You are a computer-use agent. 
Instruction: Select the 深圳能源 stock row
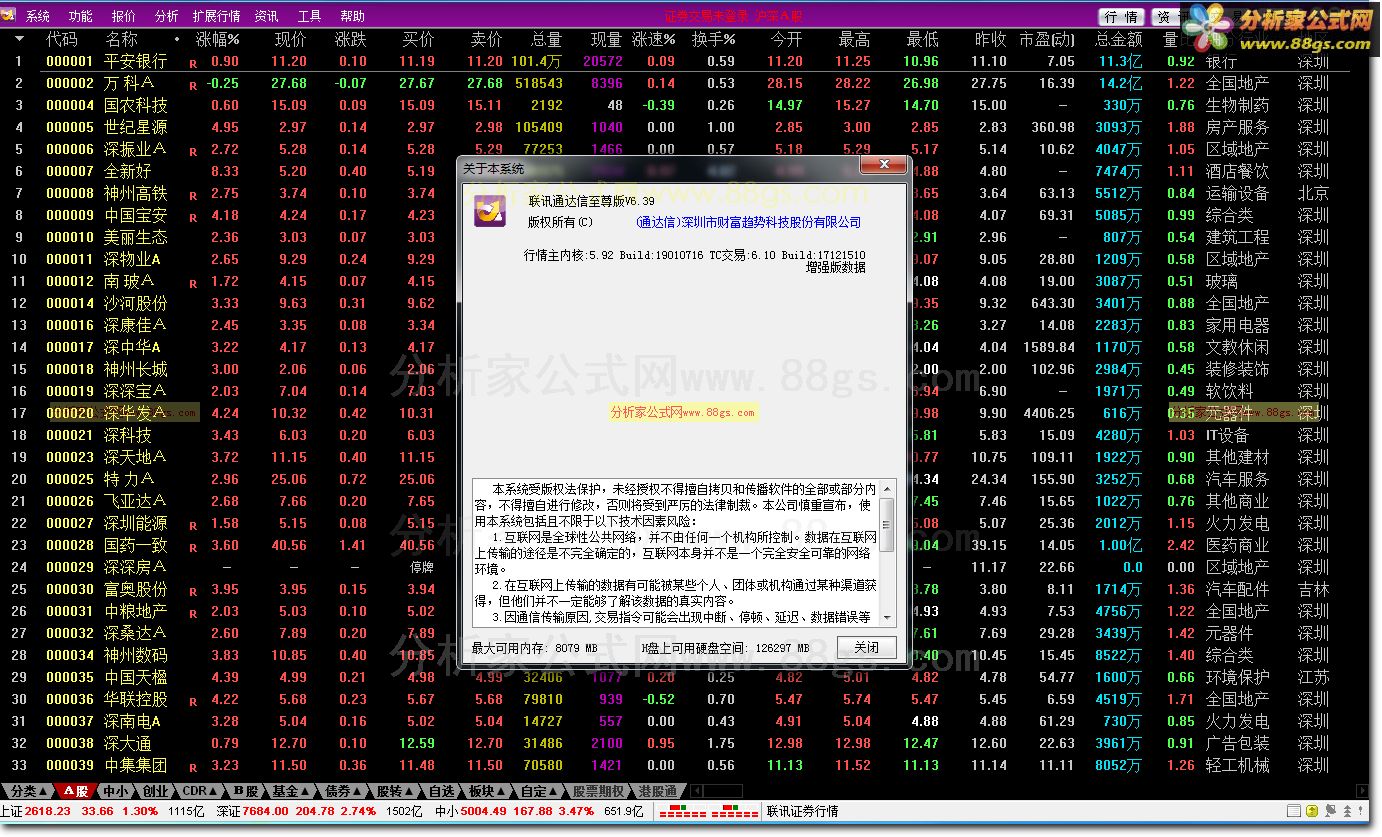point(675,523)
